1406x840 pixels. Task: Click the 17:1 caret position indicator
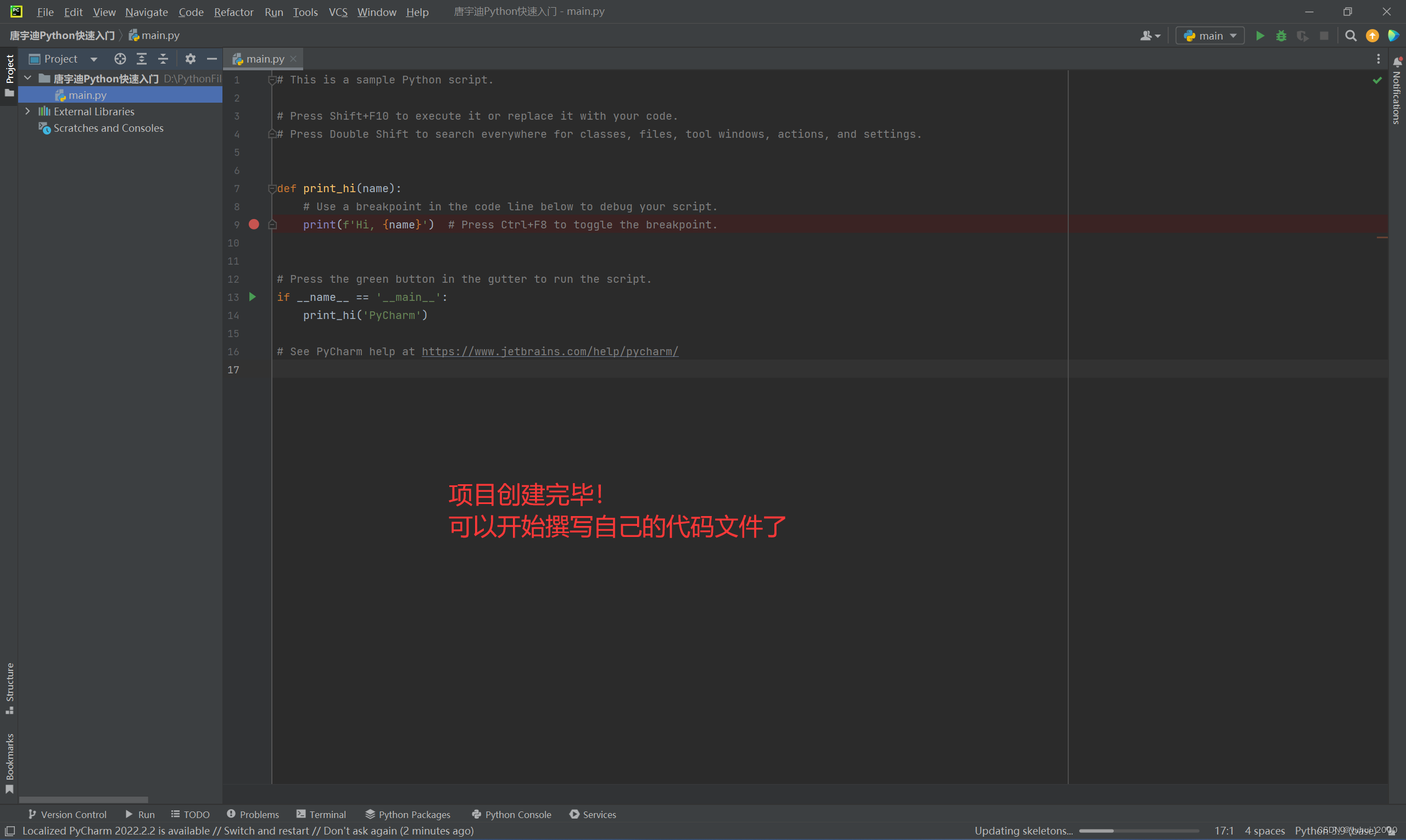(x=1224, y=830)
